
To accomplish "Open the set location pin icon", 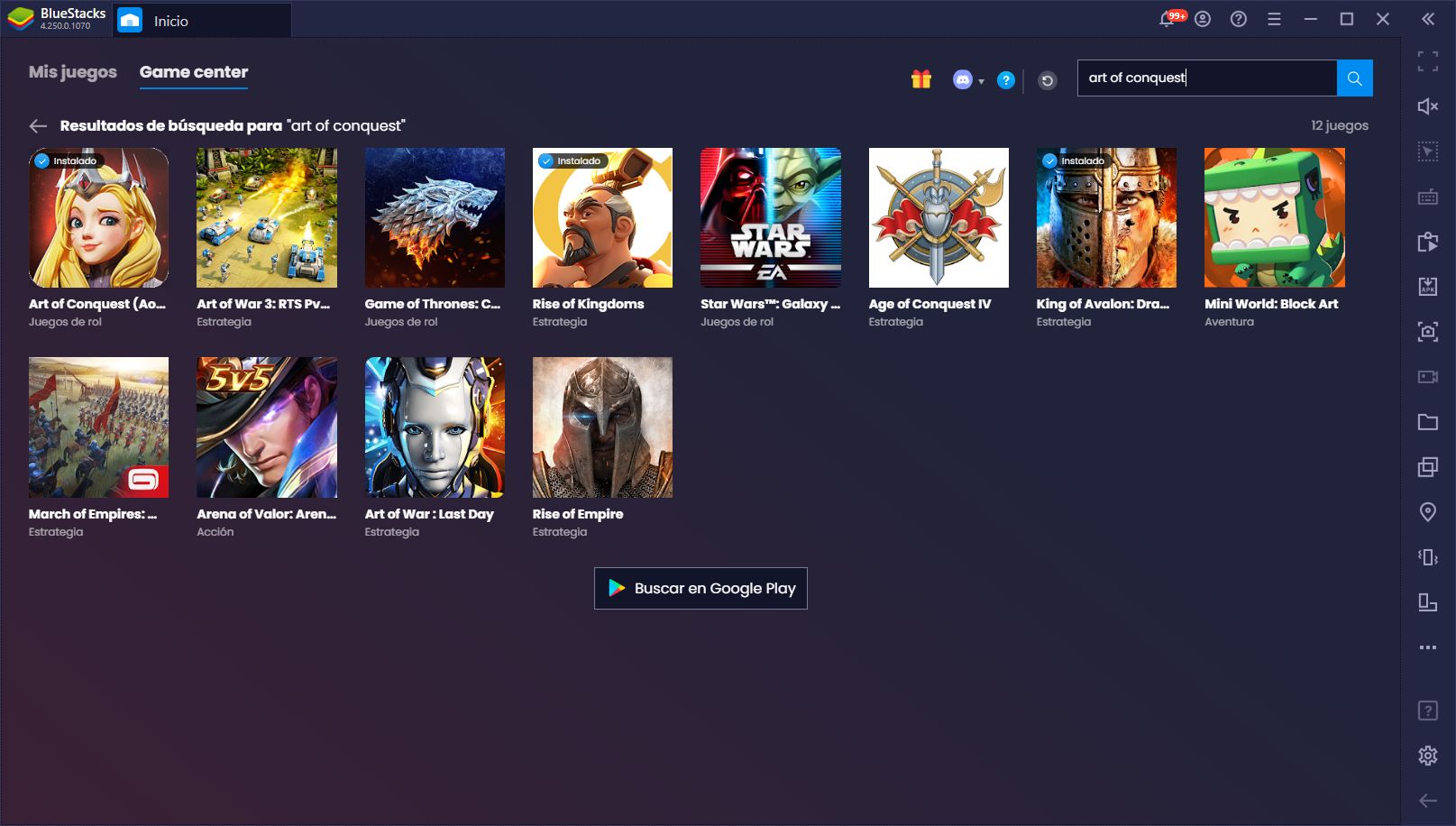I will (1428, 512).
